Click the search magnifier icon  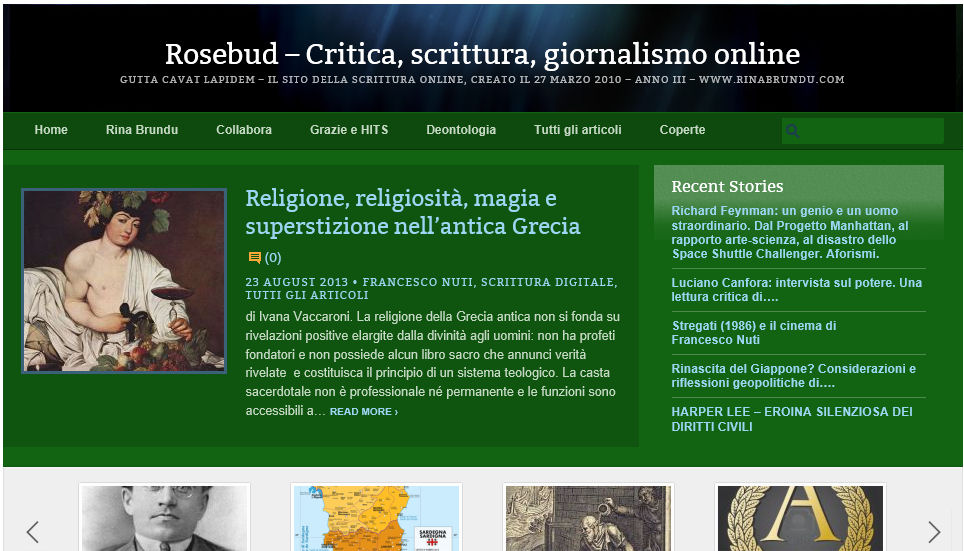point(793,131)
